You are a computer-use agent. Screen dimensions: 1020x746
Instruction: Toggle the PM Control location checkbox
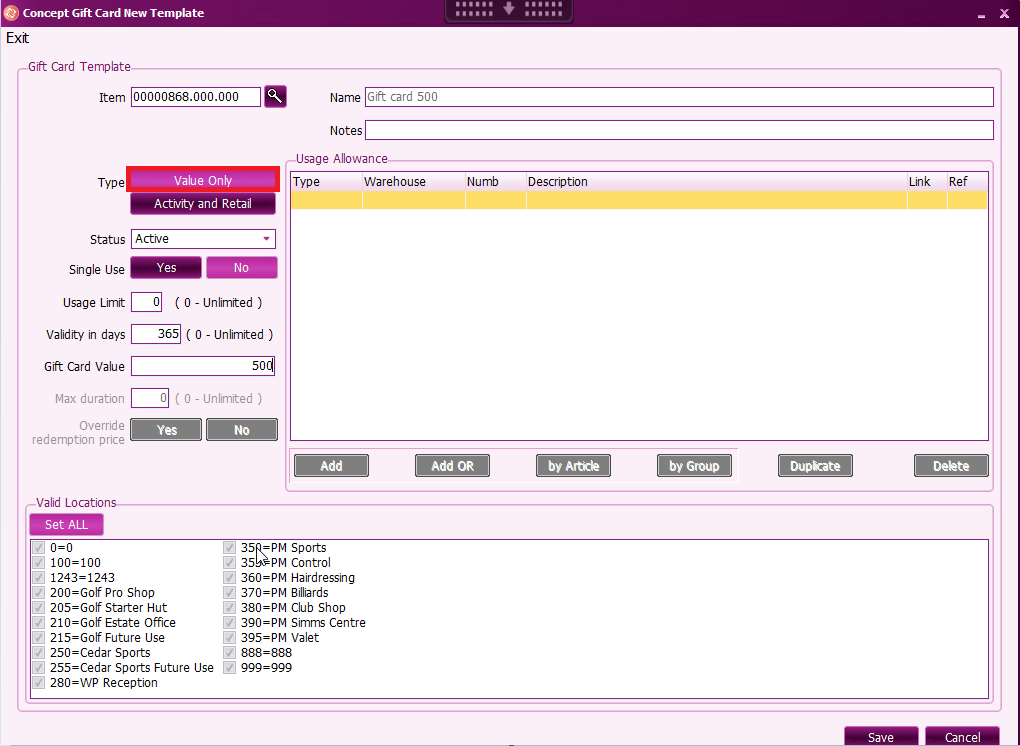(229, 563)
